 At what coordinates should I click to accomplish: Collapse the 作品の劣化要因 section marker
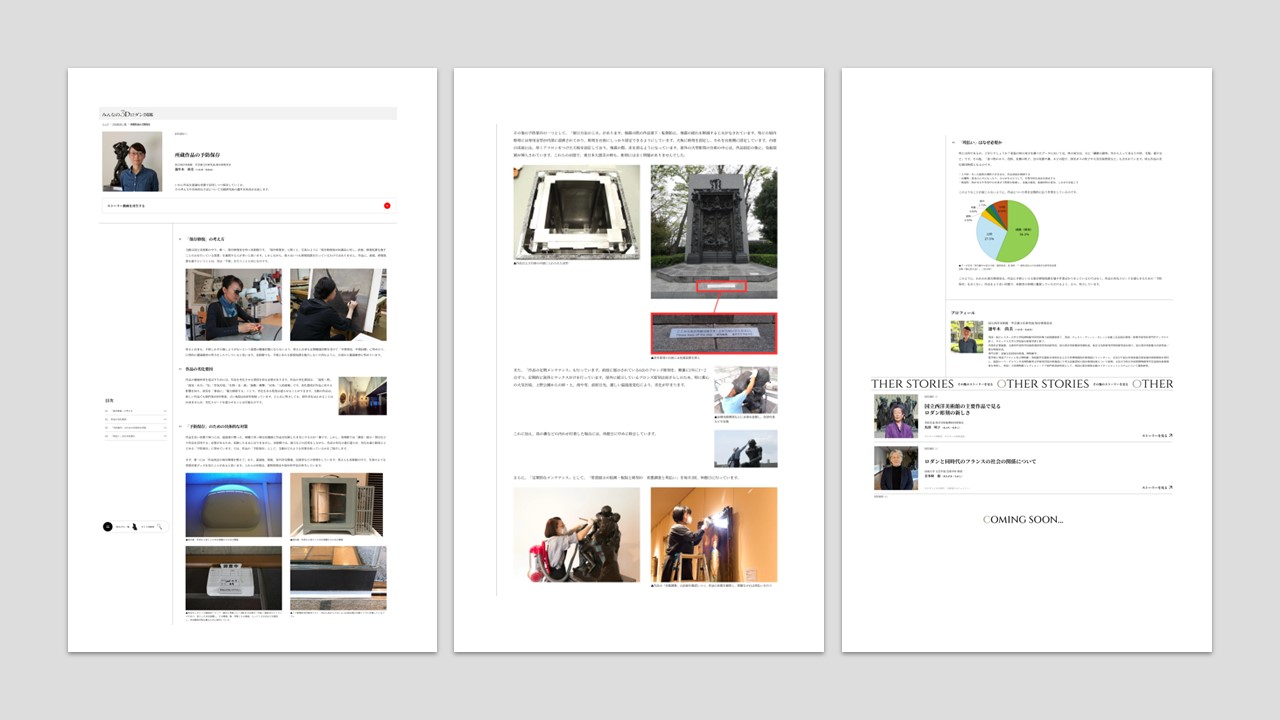[x=179, y=369]
